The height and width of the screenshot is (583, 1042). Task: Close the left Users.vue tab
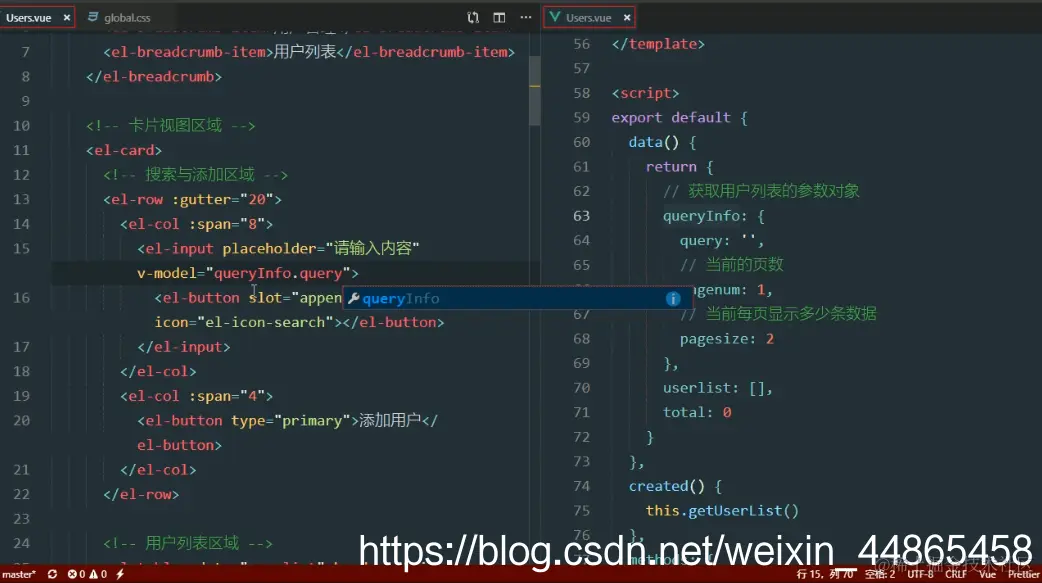click(66, 18)
